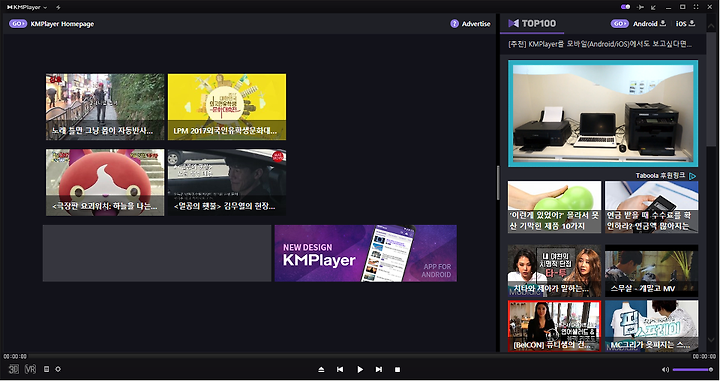Viewport: 720px width, 381px height.
Task: Open the MC그리 video thumbnail
Action: pyautogui.click(x=652, y=326)
